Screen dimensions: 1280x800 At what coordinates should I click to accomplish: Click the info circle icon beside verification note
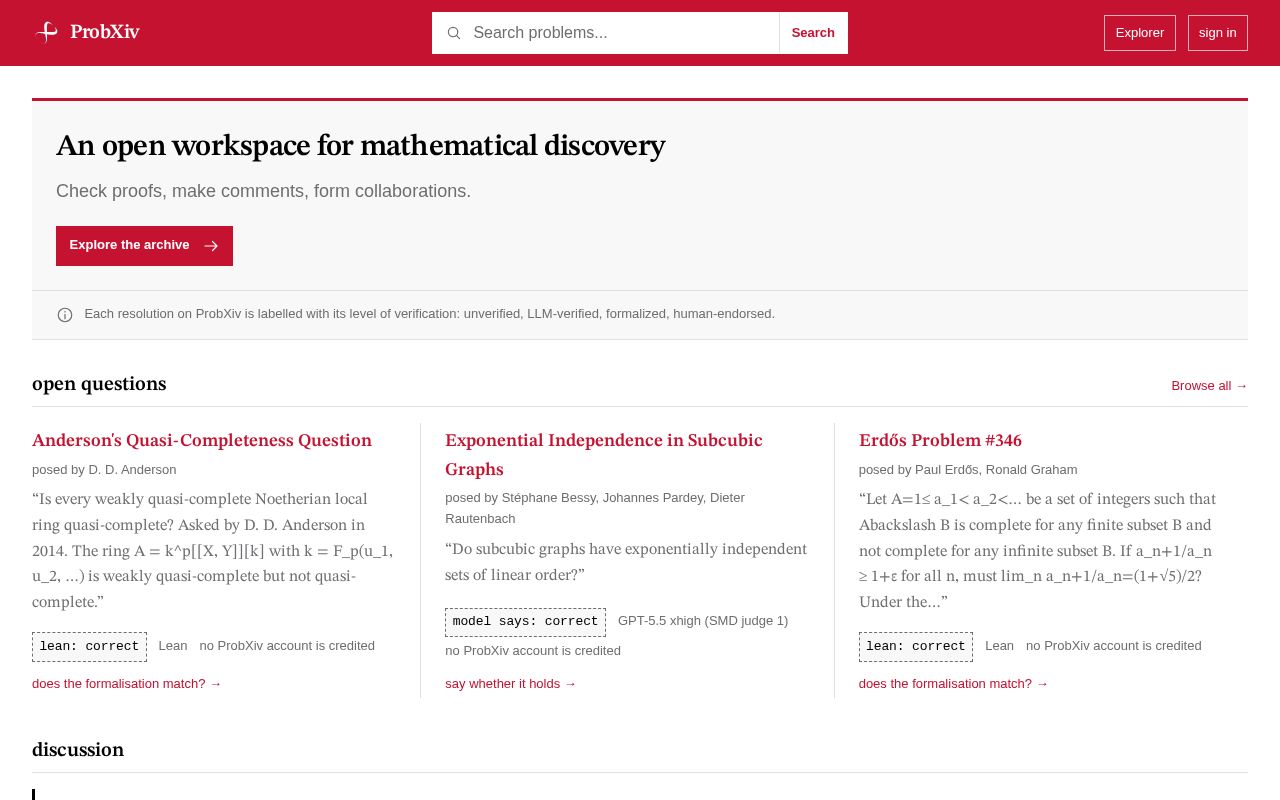coord(65,315)
